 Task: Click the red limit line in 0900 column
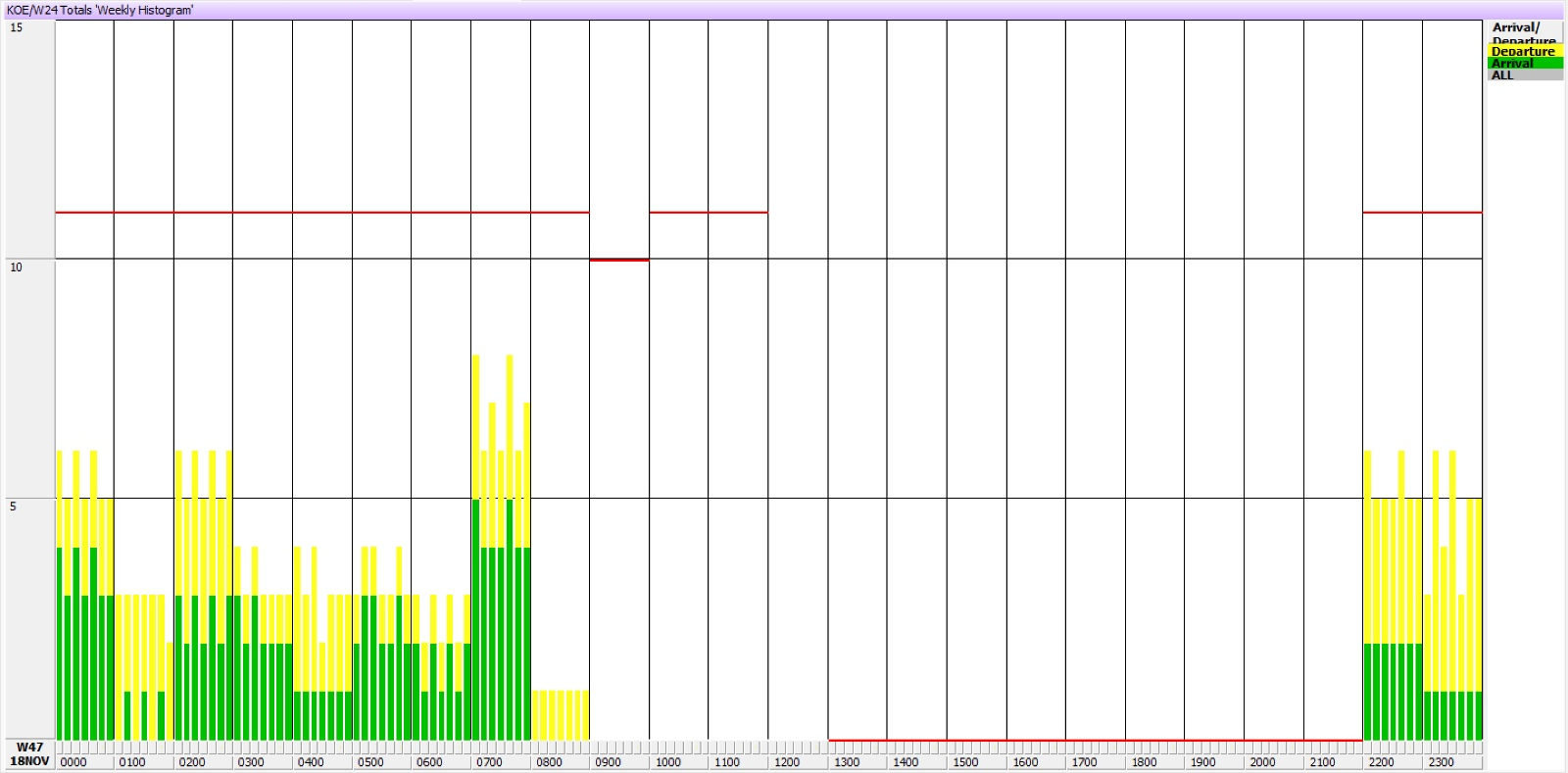[x=618, y=260]
